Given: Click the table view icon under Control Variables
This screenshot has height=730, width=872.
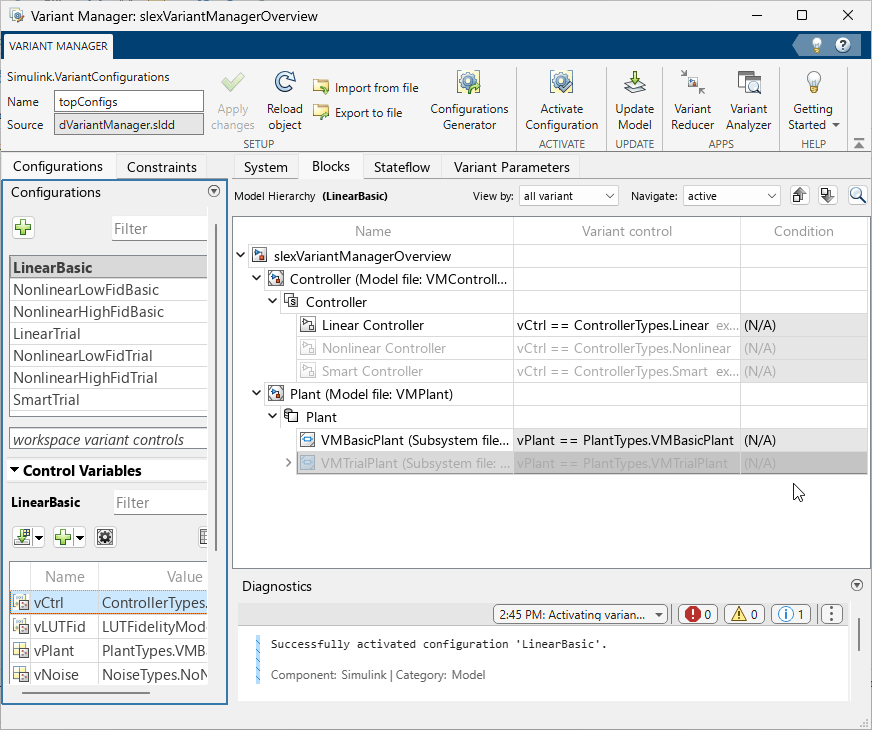Looking at the screenshot, I should (x=204, y=537).
